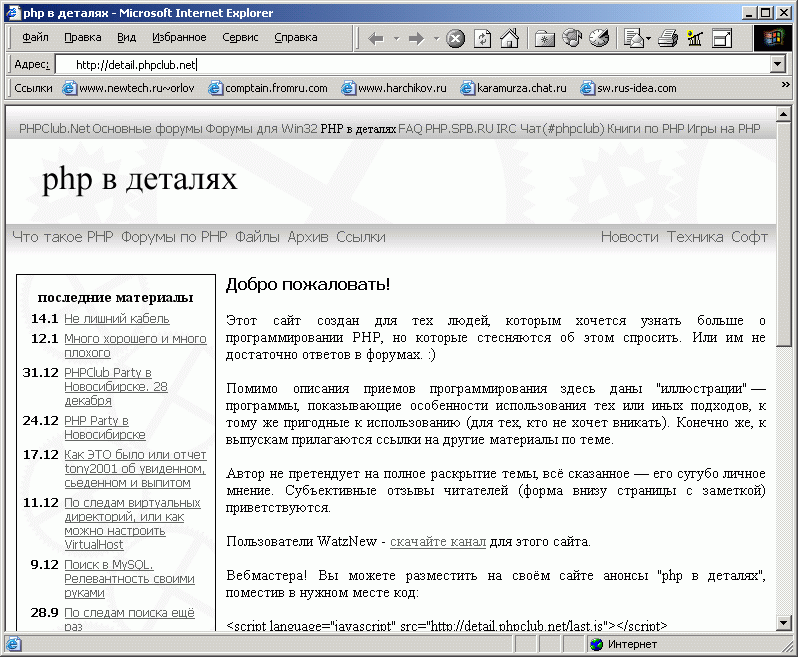This screenshot has width=798, height=657.
Task: Click the Mail toolbar icon
Action: 634,39
